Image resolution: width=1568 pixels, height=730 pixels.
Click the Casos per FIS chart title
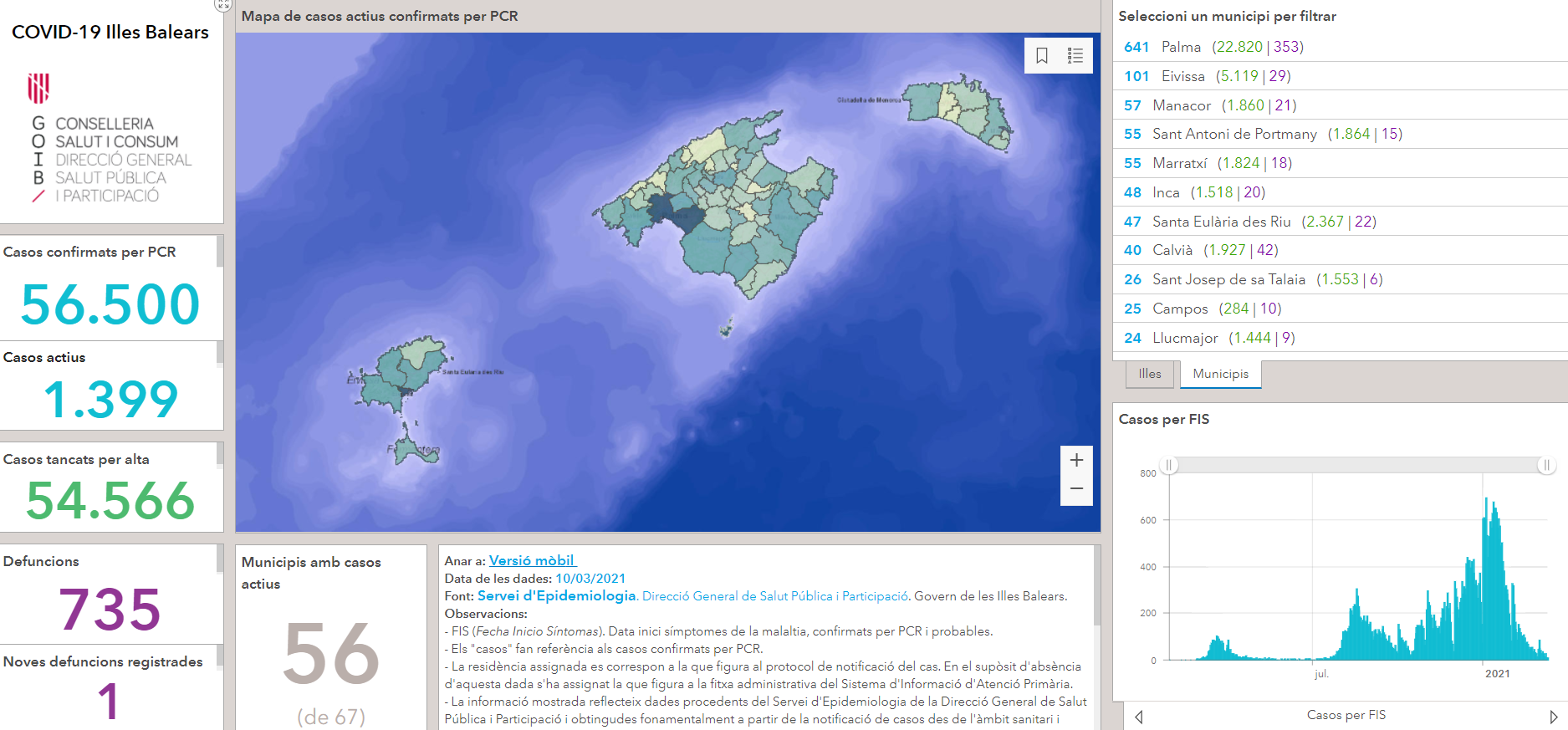pyautogui.click(x=1164, y=419)
